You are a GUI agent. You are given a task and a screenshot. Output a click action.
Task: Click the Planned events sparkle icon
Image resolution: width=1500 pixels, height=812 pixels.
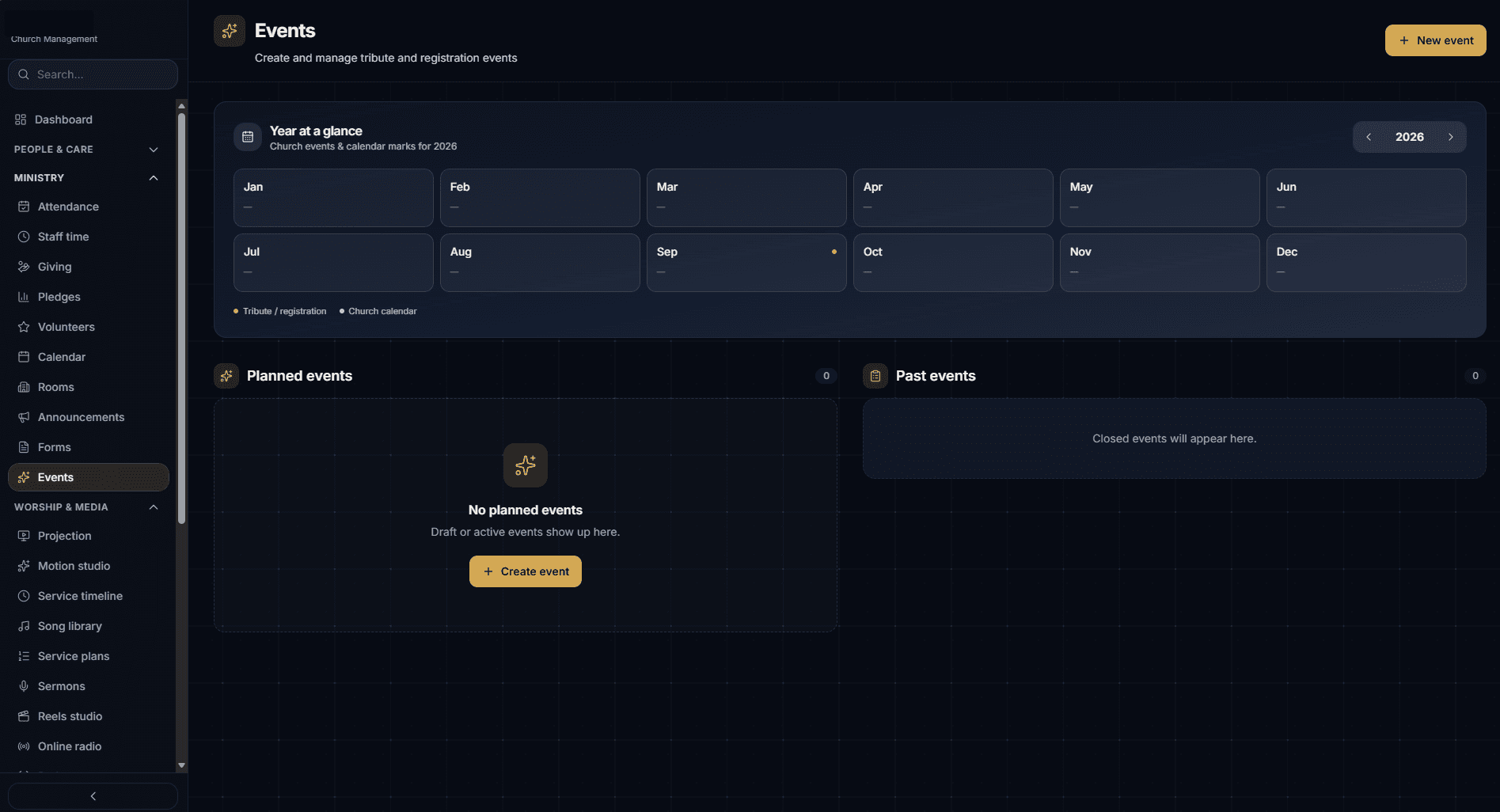[226, 376]
